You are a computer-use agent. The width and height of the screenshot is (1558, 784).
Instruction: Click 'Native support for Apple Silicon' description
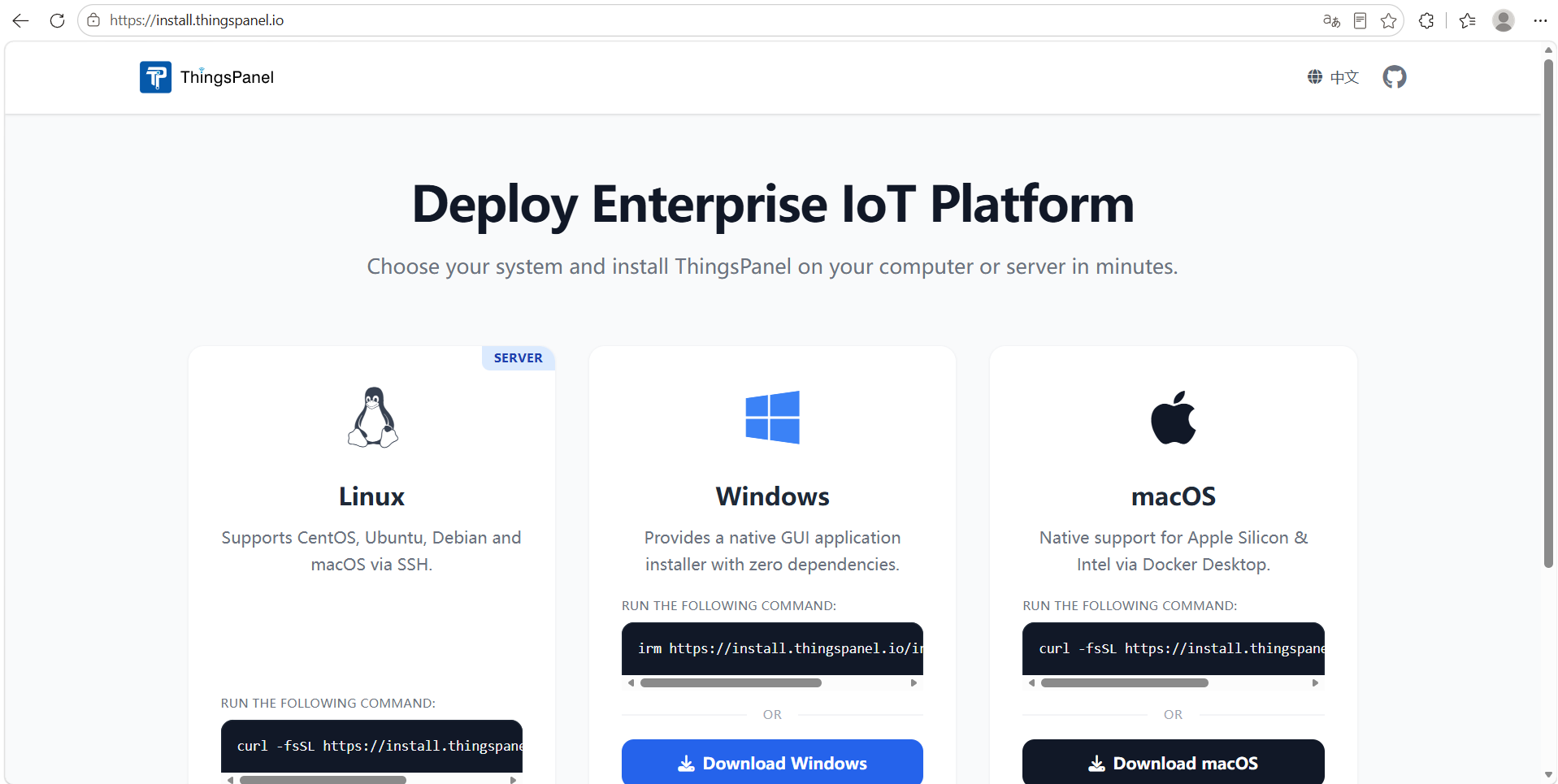tap(1174, 551)
